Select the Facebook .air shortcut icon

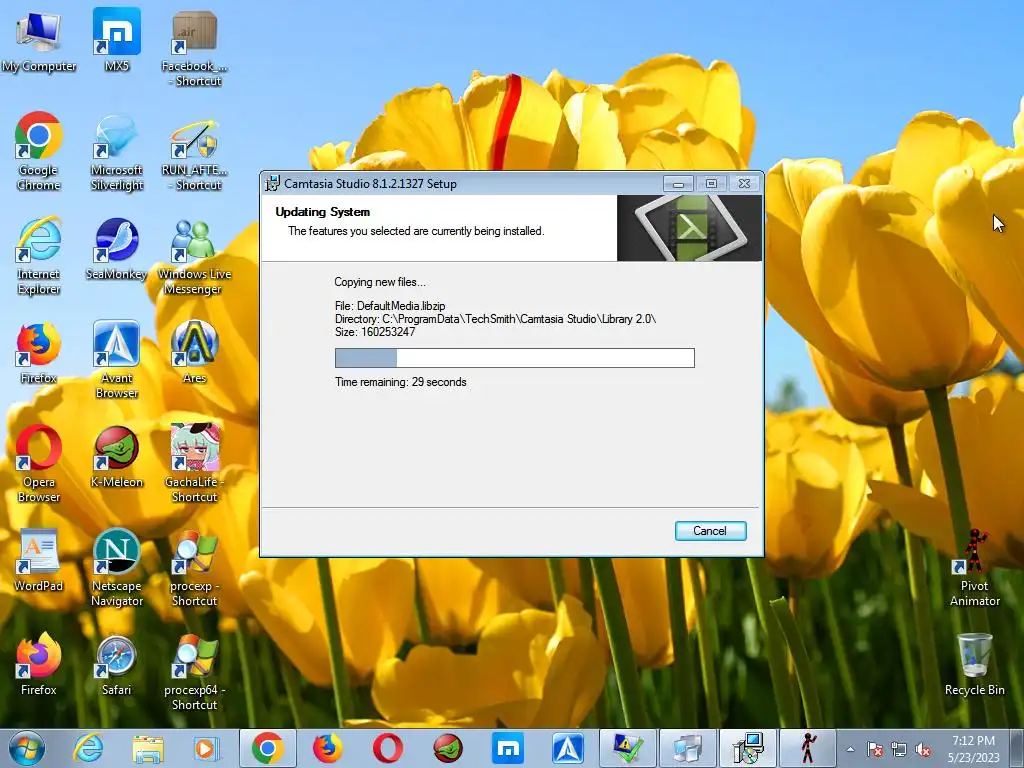[x=194, y=49]
